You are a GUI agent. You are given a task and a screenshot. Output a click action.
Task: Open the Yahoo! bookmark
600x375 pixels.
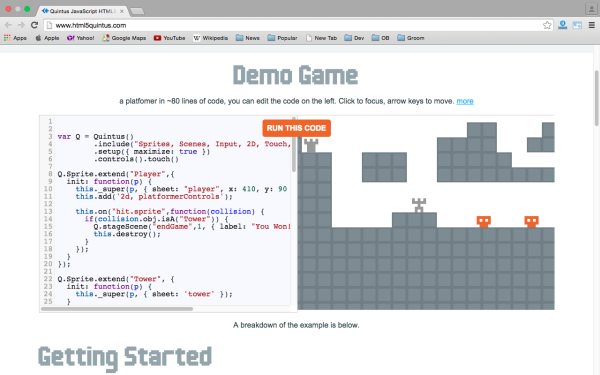(x=80, y=38)
